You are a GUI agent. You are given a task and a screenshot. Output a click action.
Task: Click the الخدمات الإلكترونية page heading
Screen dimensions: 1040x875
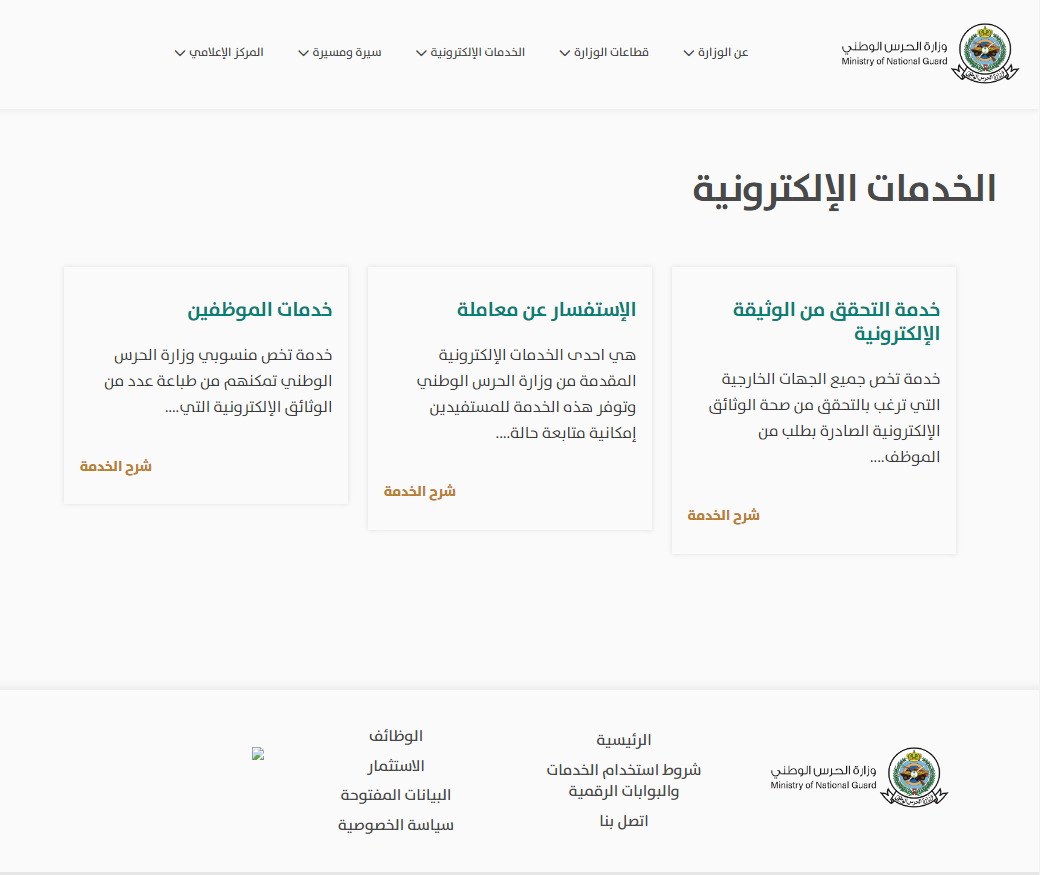pyautogui.click(x=844, y=189)
